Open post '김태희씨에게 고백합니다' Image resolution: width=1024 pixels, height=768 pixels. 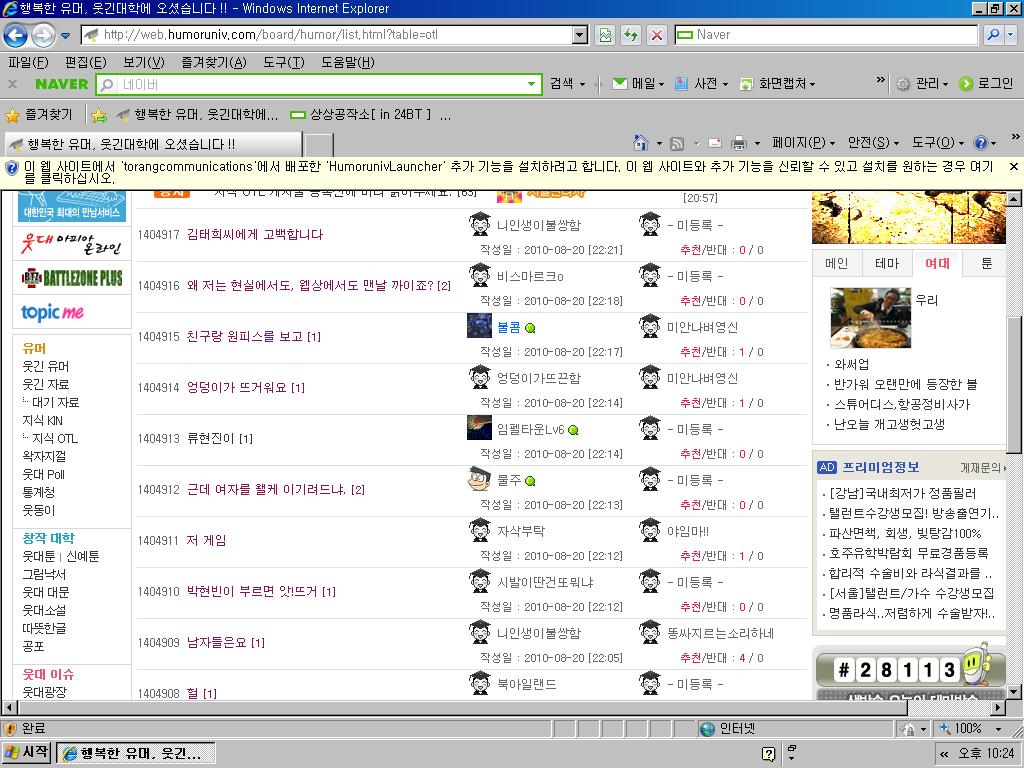[255, 235]
